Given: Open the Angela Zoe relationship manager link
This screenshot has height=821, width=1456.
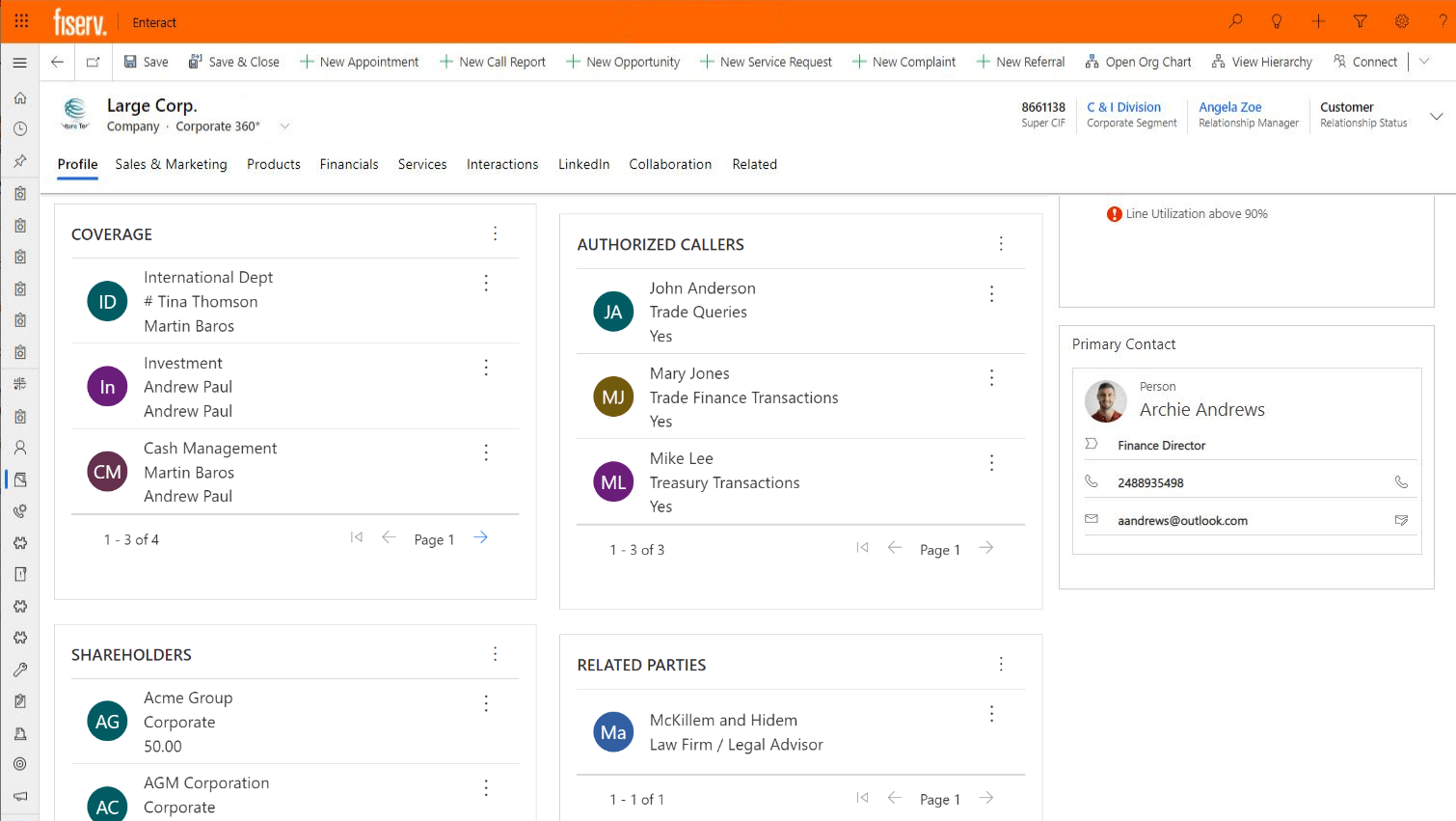Looking at the screenshot, I should click(1230, 107).
